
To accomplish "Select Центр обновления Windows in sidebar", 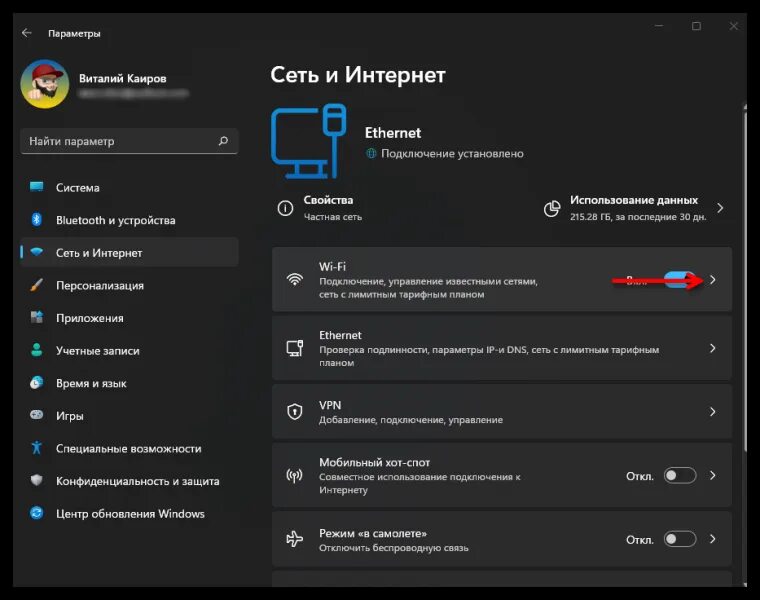I will [129, 513].
